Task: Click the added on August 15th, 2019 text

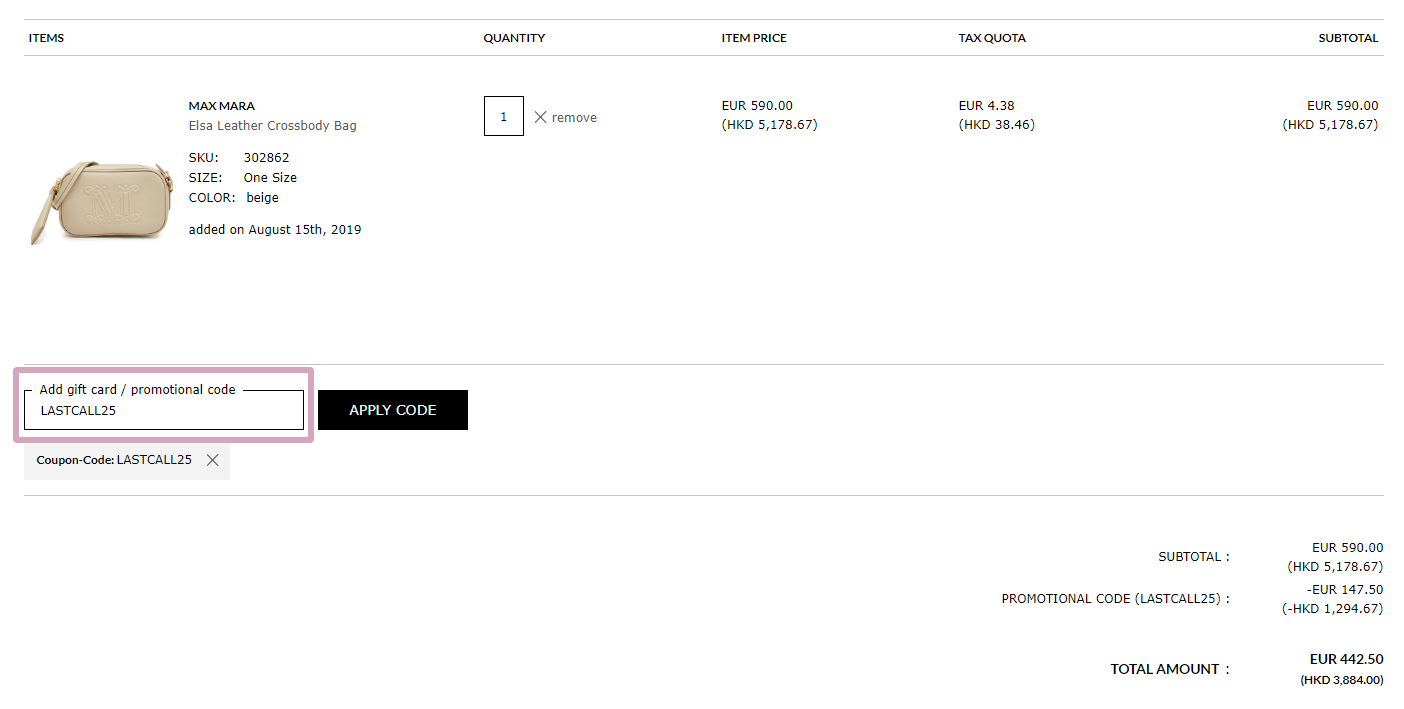Action: click(275, 230)
